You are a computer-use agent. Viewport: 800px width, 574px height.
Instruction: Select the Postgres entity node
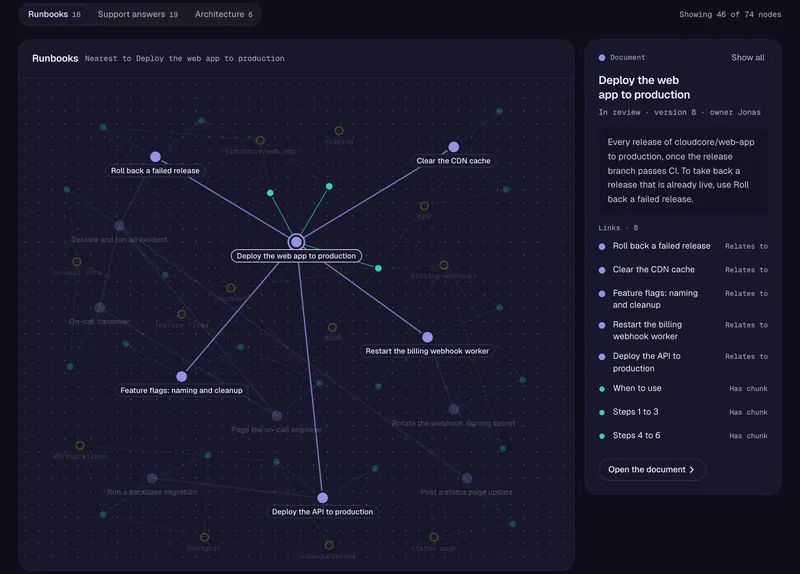205,537
